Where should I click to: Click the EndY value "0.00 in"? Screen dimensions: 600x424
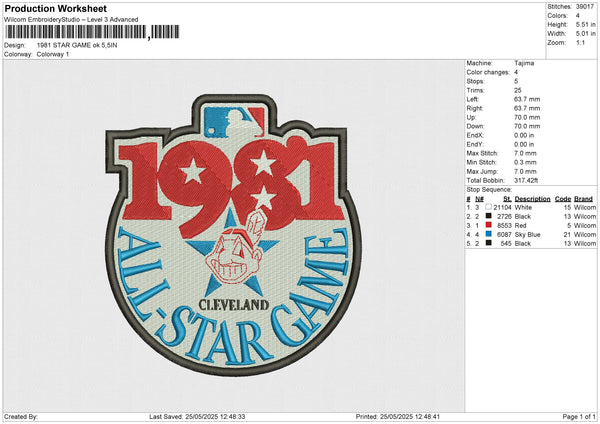coord(524,144)
